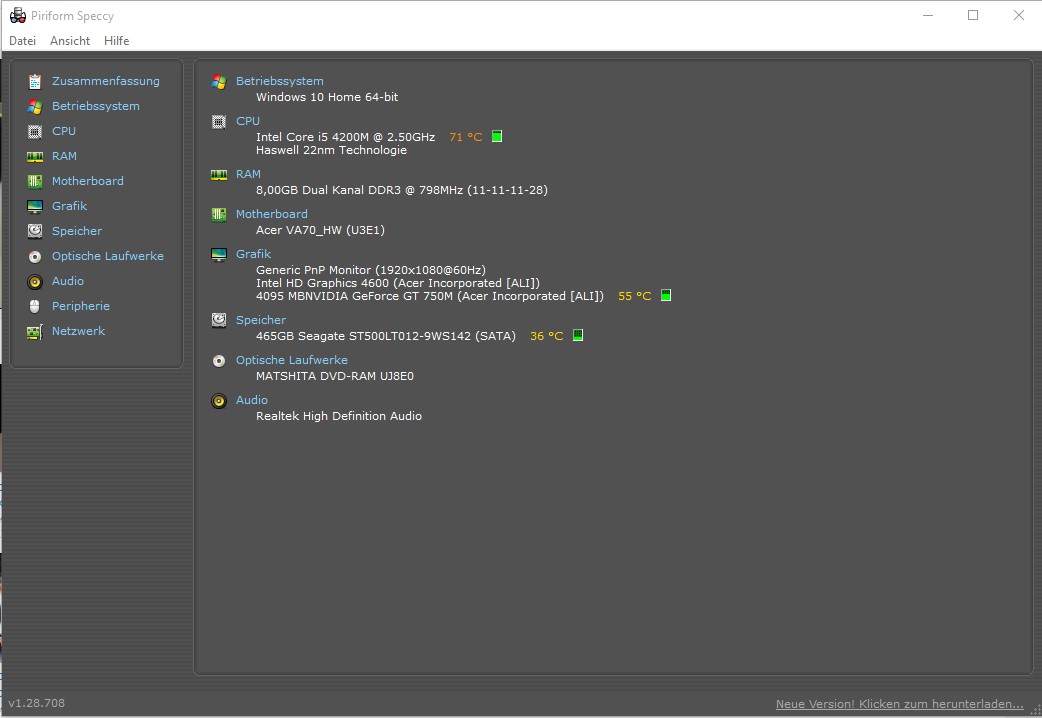Screen dimensions: 1042x718
Task: Click the RAM module icon in sidebar
Action: click(x=35, y=157)
